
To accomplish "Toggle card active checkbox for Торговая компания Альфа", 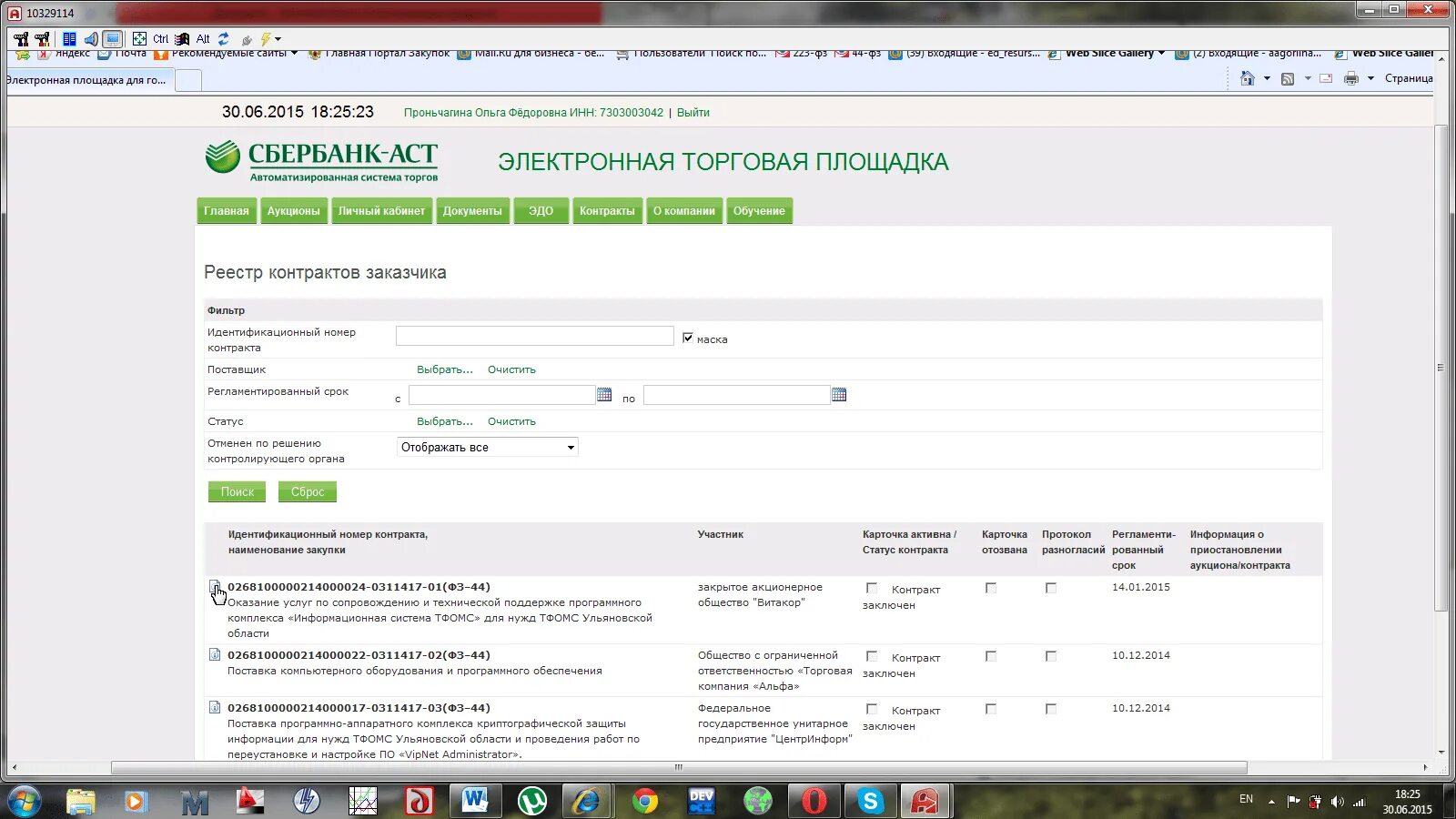I will [x=872, y=656].
